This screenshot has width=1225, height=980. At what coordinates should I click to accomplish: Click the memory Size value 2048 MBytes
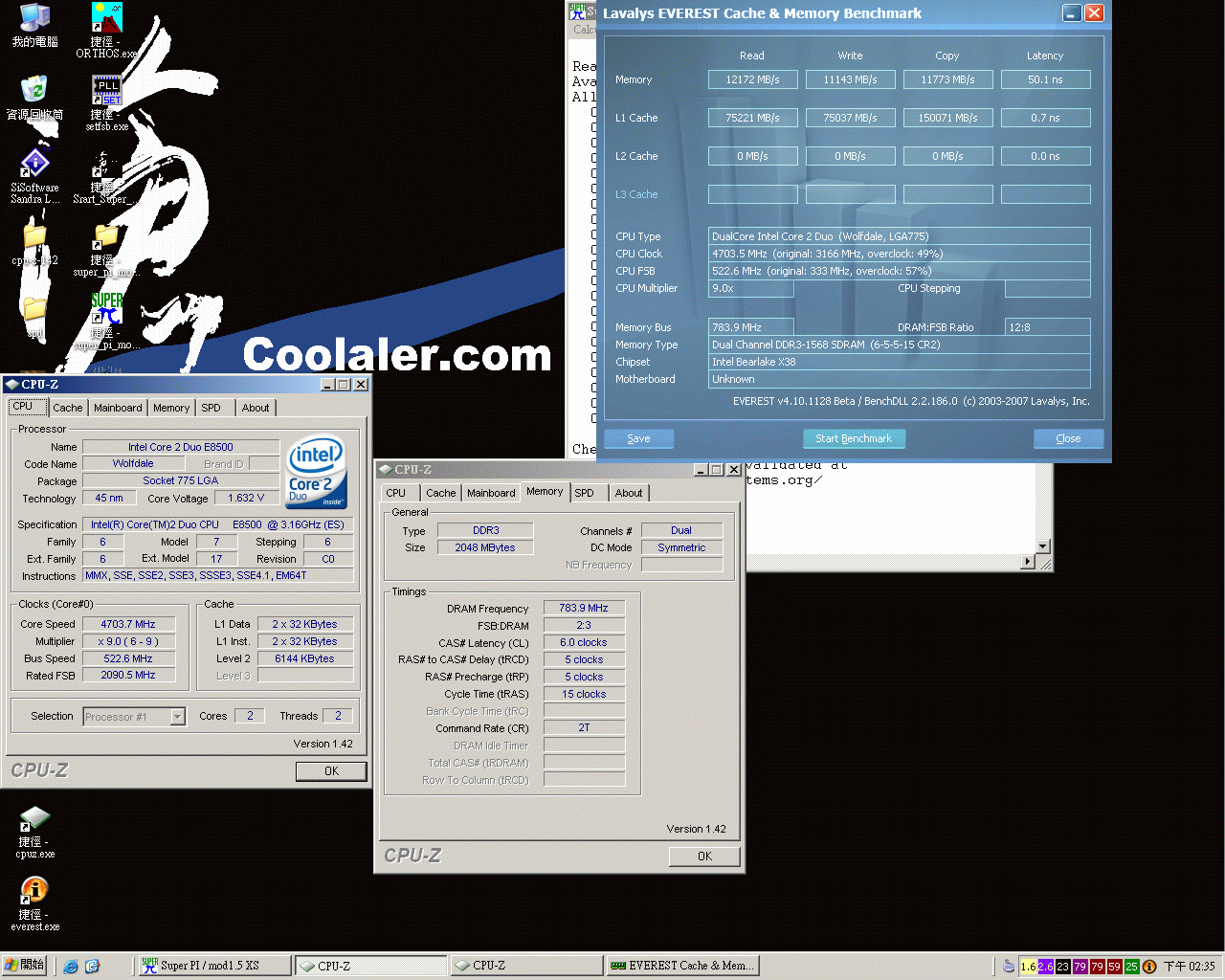pyautogui.click(x=485, y=547)
